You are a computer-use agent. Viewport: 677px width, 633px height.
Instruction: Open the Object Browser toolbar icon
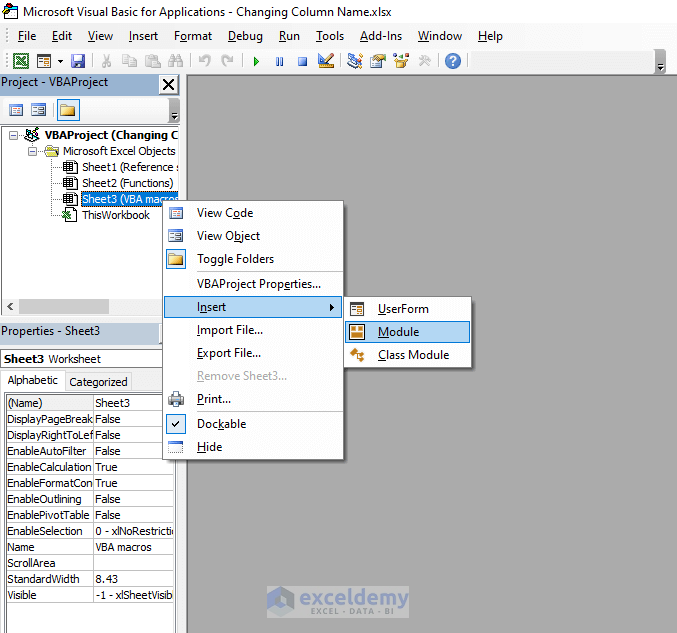click(401, 61)
